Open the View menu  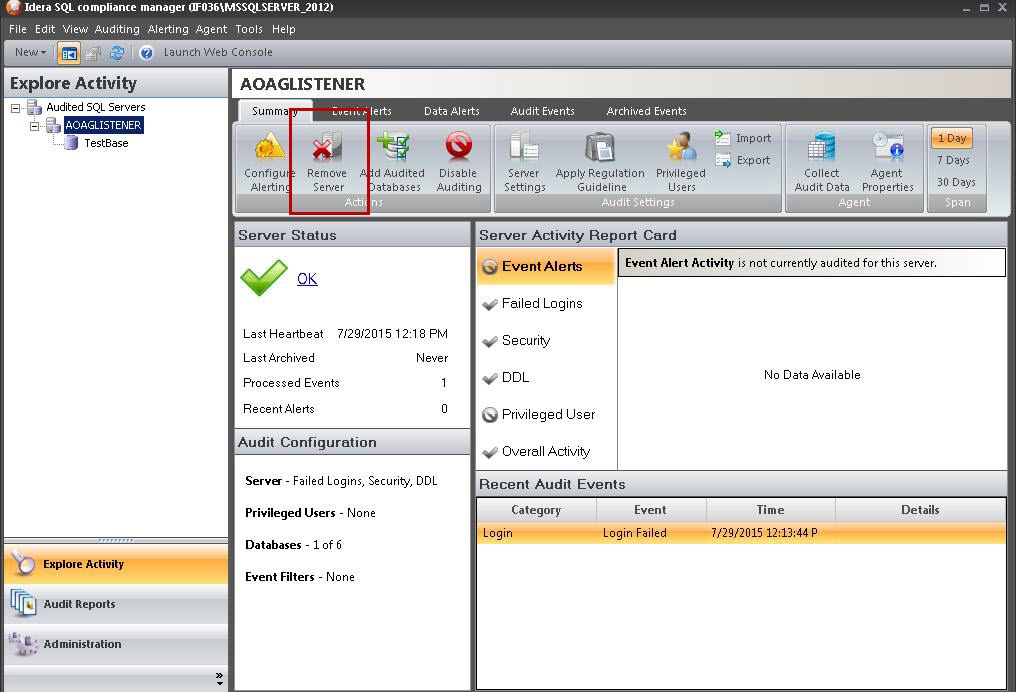[75, 29]
